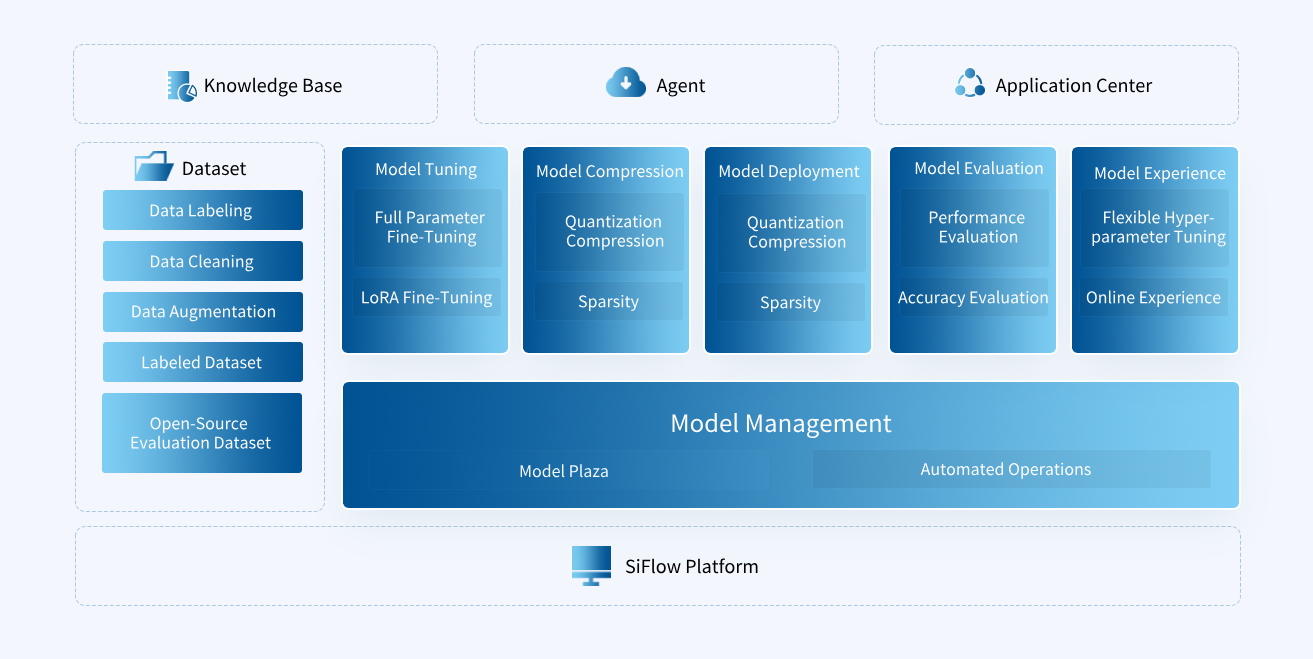Click the SiFlow Platform monitor icon
Viewport: 1313px width, 659px height.
(x=591, y=565)
